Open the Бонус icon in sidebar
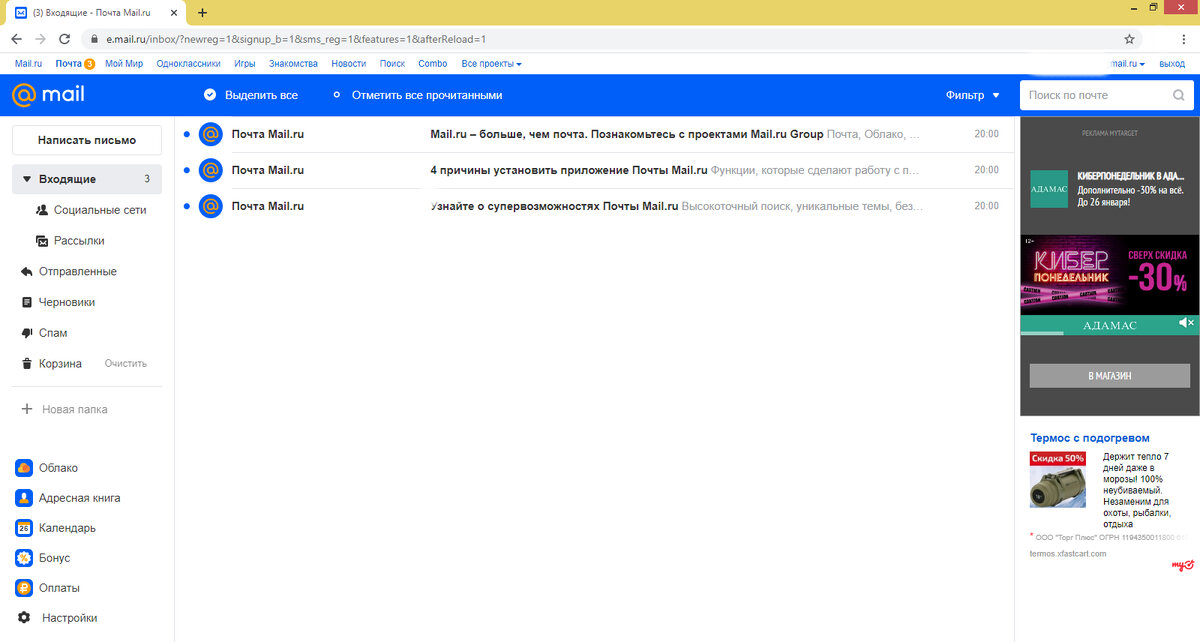The height and width of the screenshot is (642, 1200). click(24, 558)
